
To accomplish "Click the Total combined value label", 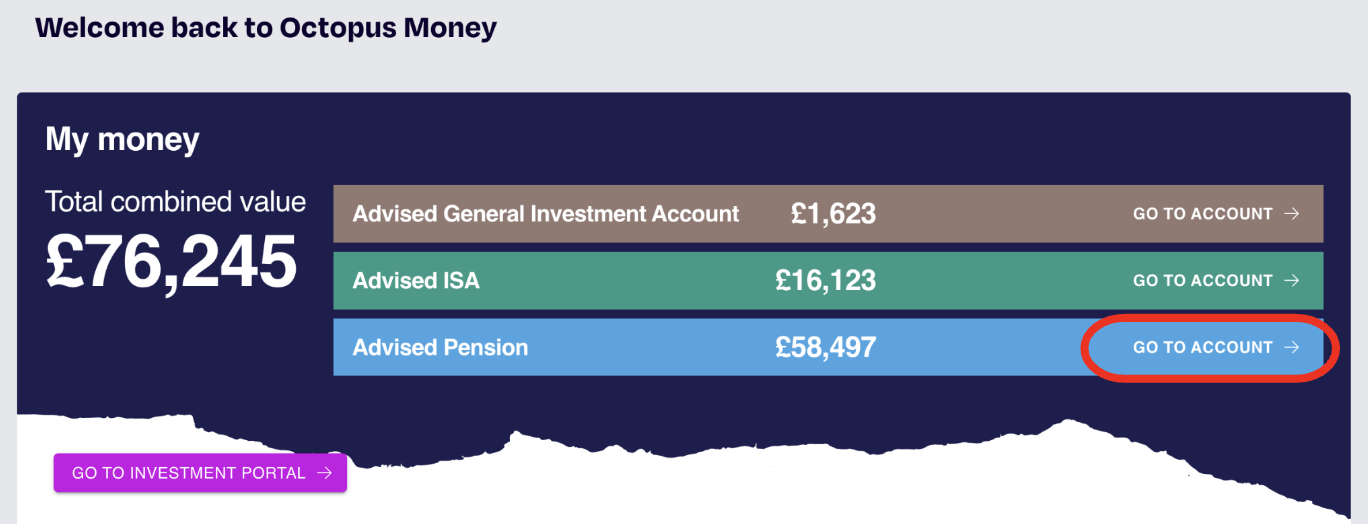I will click(175, 202).
